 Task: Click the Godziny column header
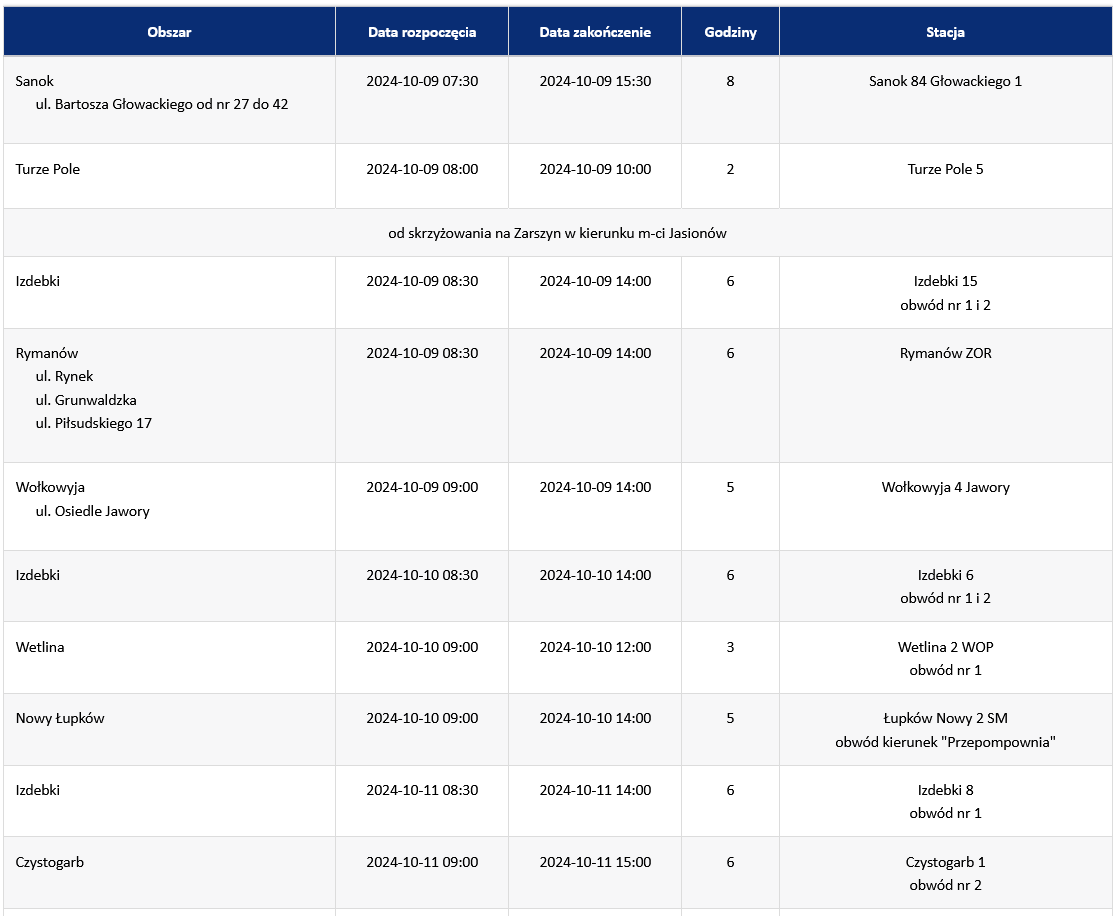[730, 32]
